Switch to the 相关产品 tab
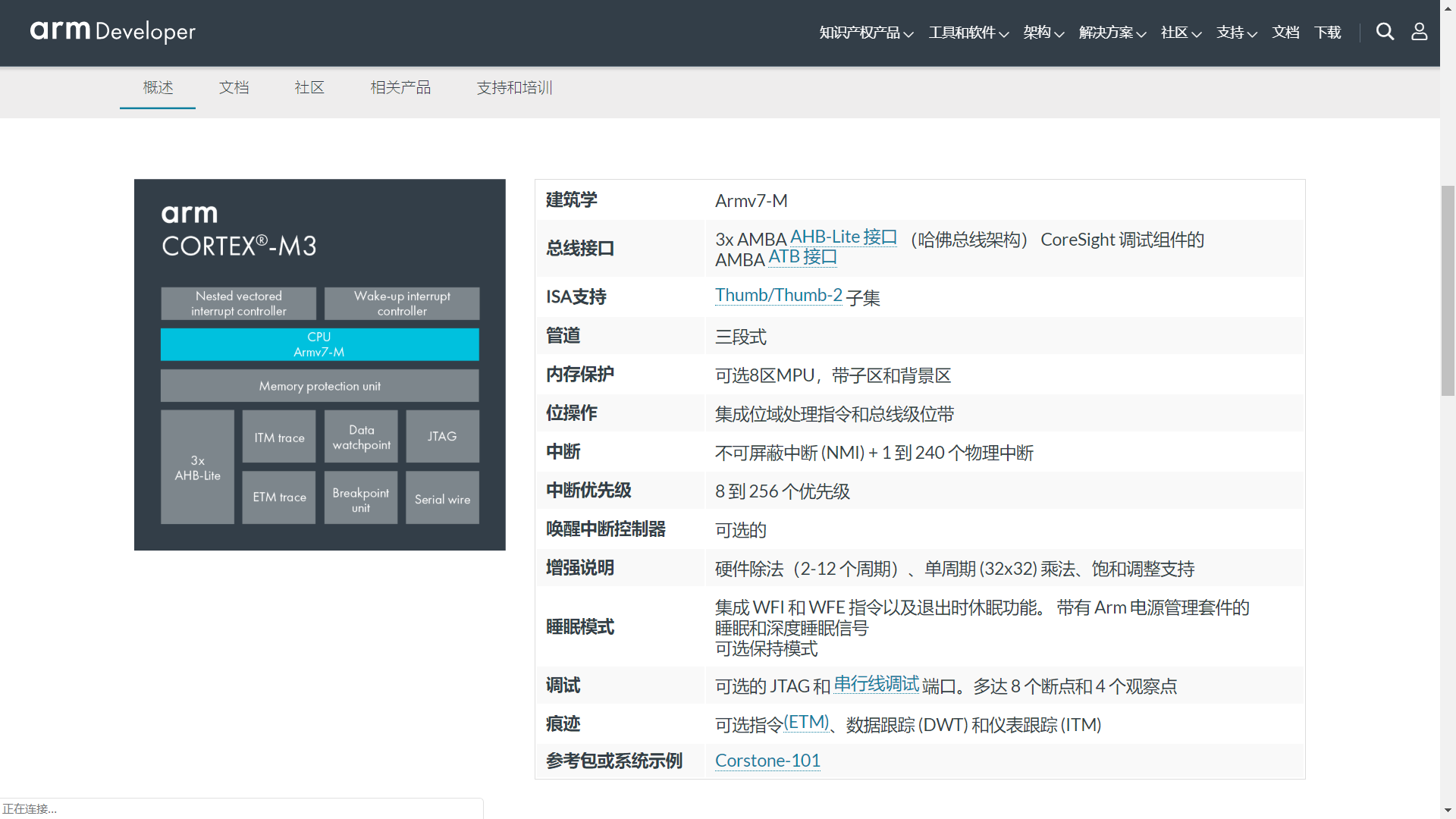The height and width of the screenshot is (819, 1456). (400, 88)
